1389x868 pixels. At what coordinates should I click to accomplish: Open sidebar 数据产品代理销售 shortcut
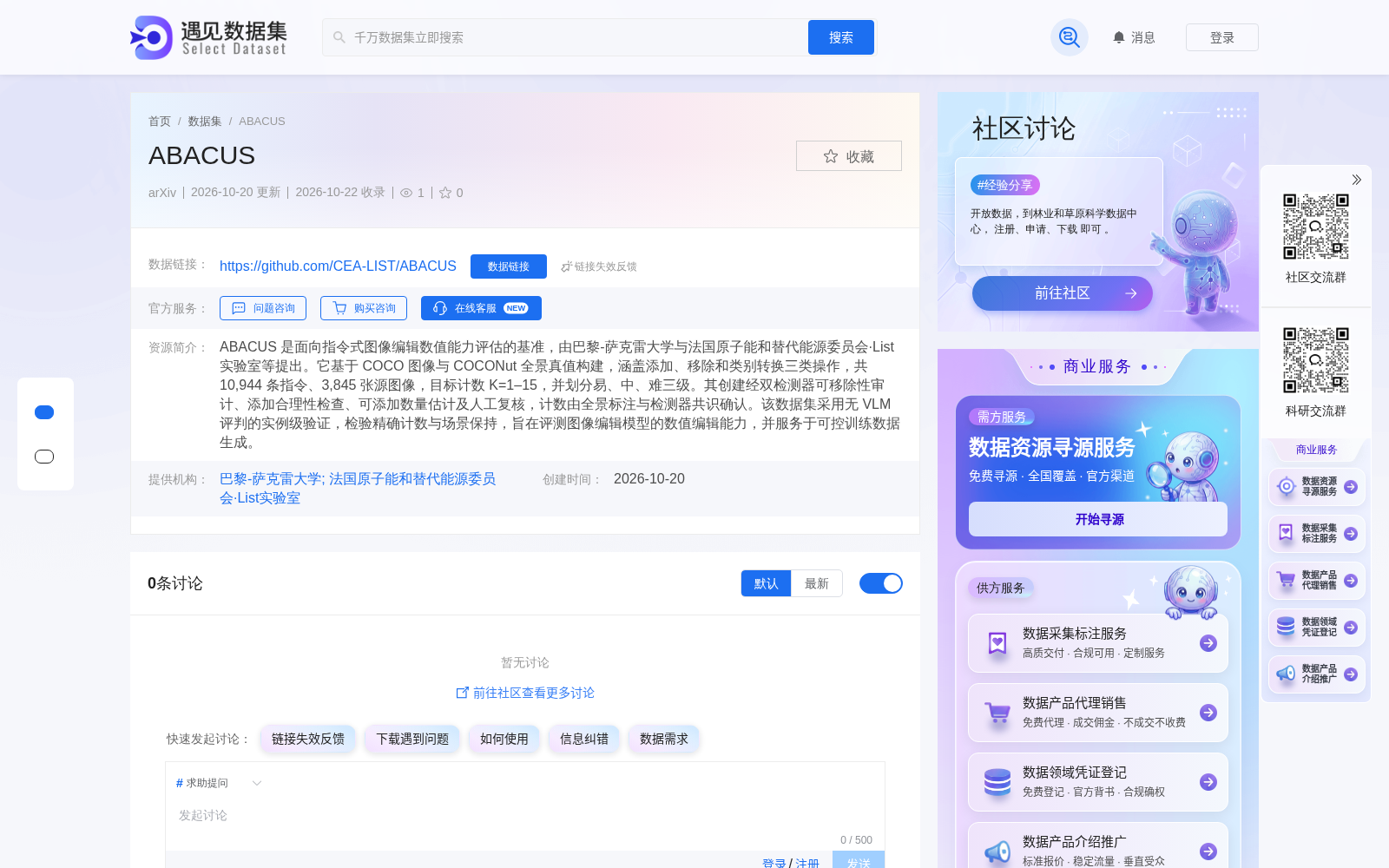click(x=1317, y=581)
